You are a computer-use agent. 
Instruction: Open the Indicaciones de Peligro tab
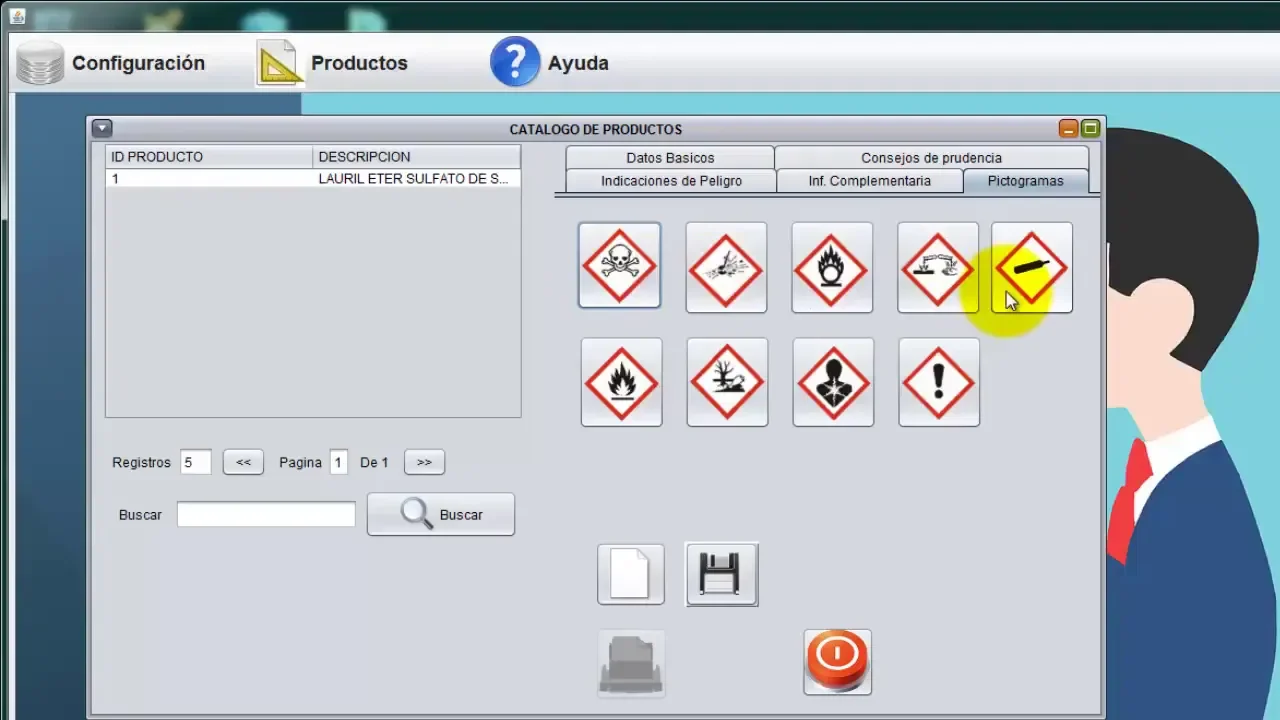(671, 181)
